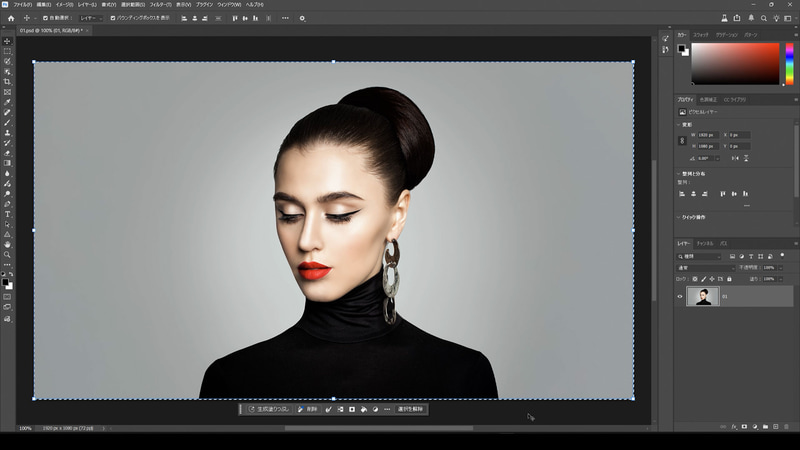Select the Gradient tool
The width and height of the screenshot is (800, 450).
7,163
